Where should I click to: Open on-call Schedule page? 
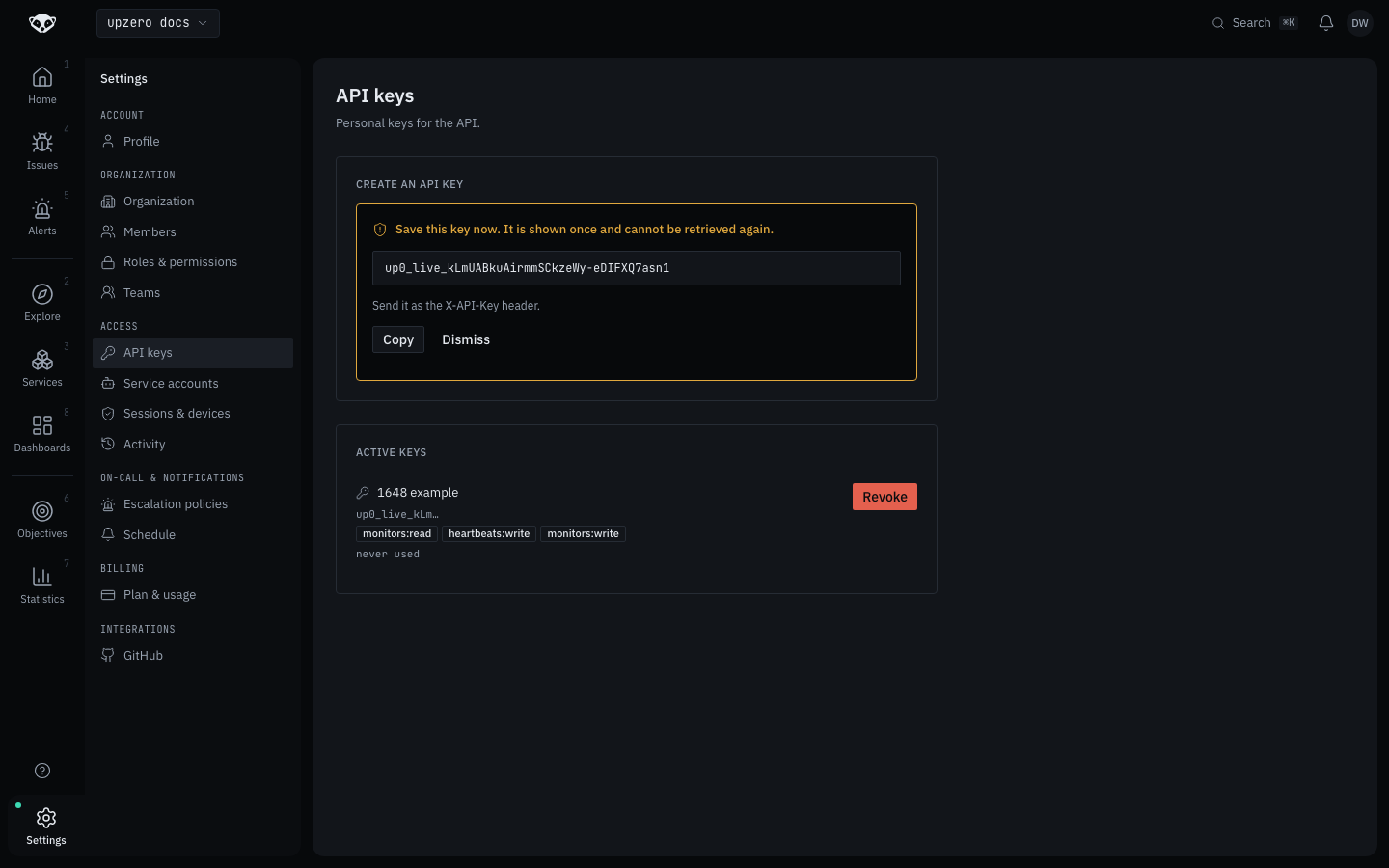[x=193, y=535]
